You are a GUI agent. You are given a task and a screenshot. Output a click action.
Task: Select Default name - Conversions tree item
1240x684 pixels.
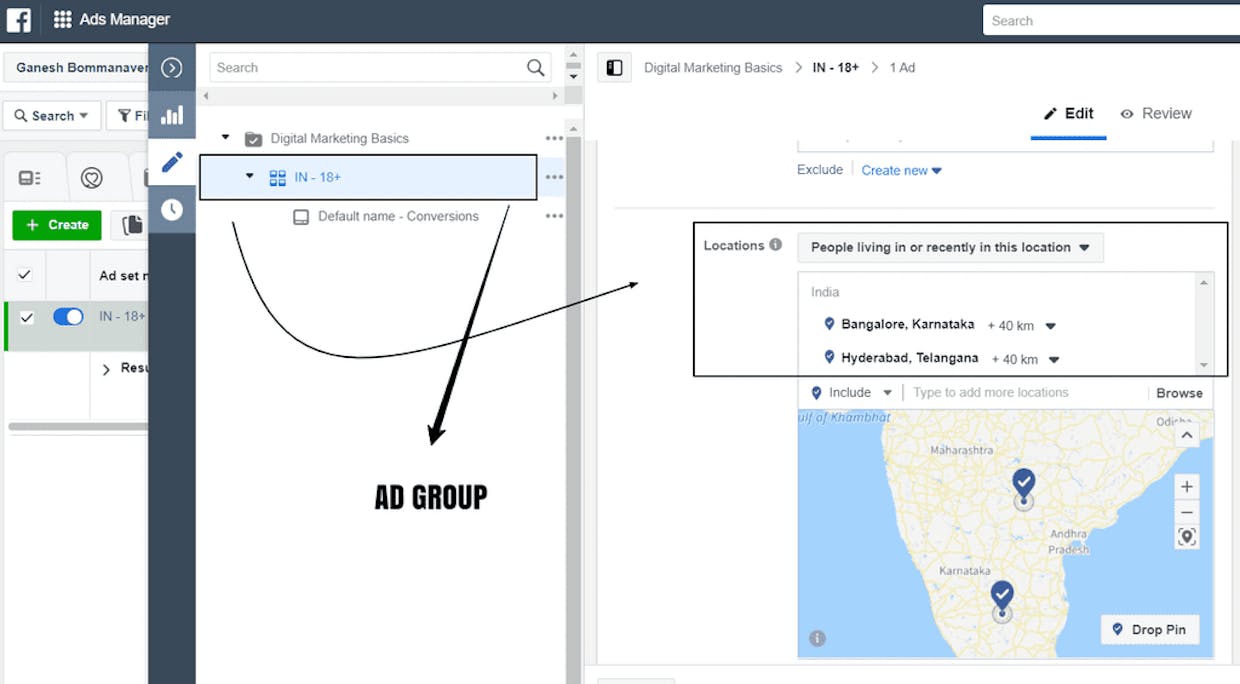click(x=398, y=216)
